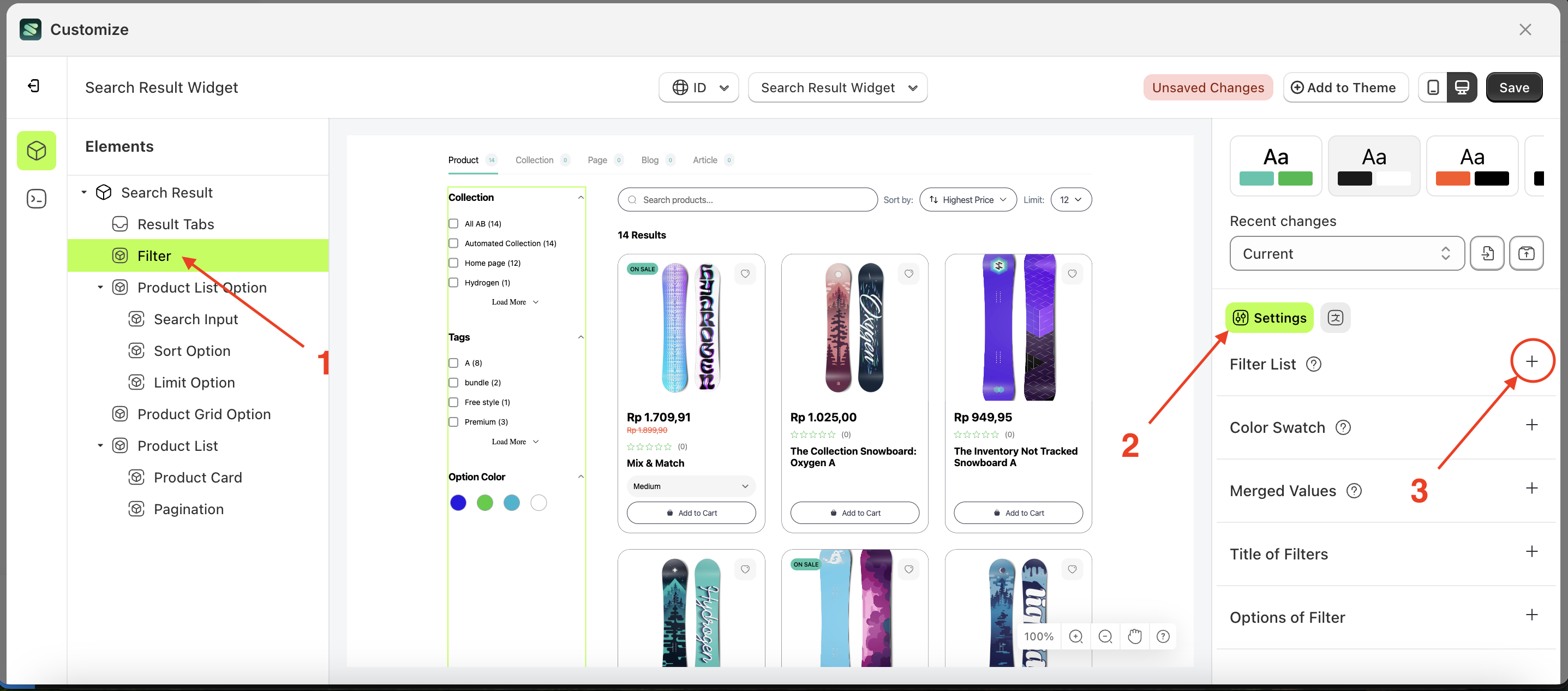Click the Add to Theme button
Screen dimensions: 1568x691
(x=1346, y=87)
